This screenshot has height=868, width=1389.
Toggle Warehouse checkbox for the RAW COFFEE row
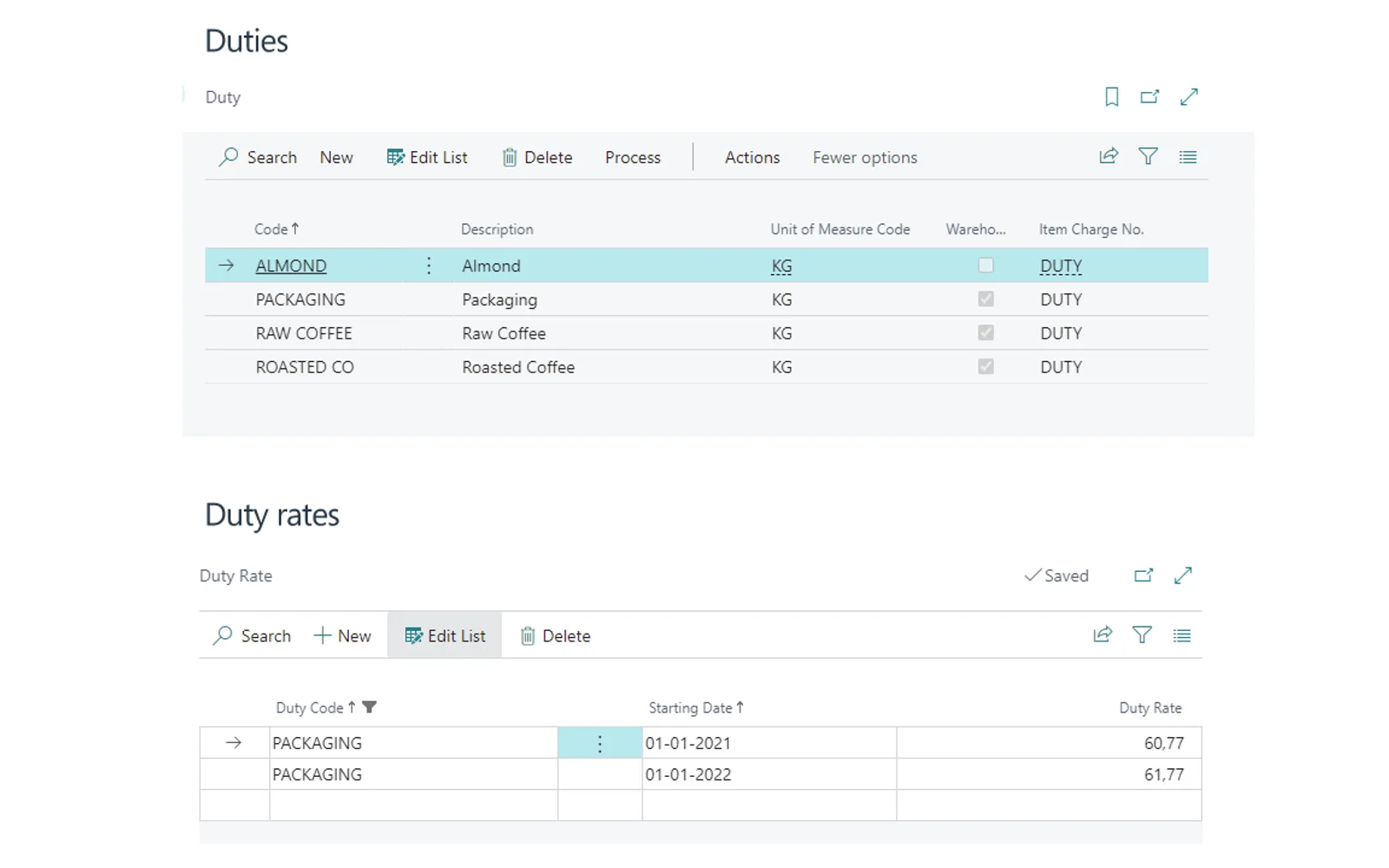(985, 332)
